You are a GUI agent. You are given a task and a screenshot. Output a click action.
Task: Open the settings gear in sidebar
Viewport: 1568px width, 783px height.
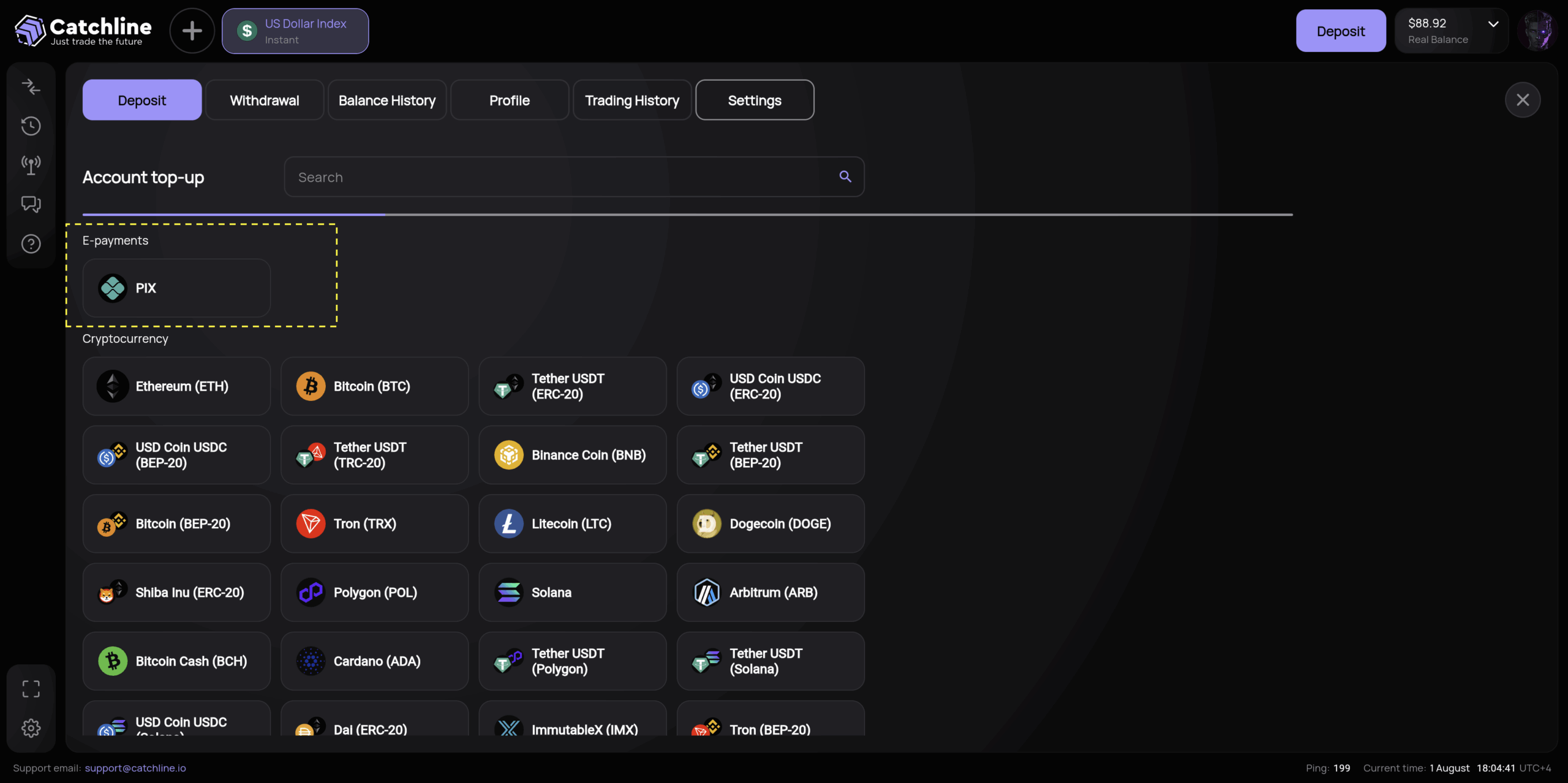[x=31, y=728]
